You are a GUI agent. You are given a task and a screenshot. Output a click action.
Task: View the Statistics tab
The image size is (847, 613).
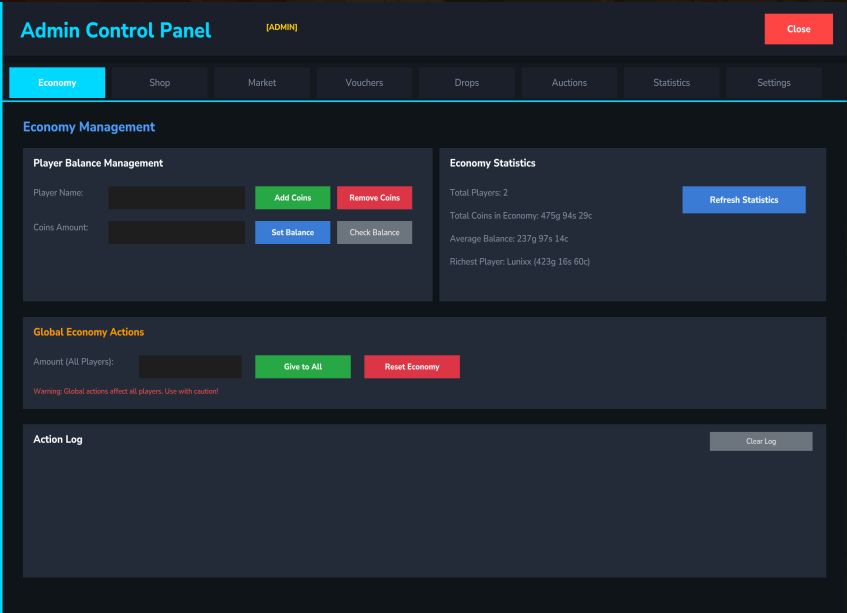point(671,83)
